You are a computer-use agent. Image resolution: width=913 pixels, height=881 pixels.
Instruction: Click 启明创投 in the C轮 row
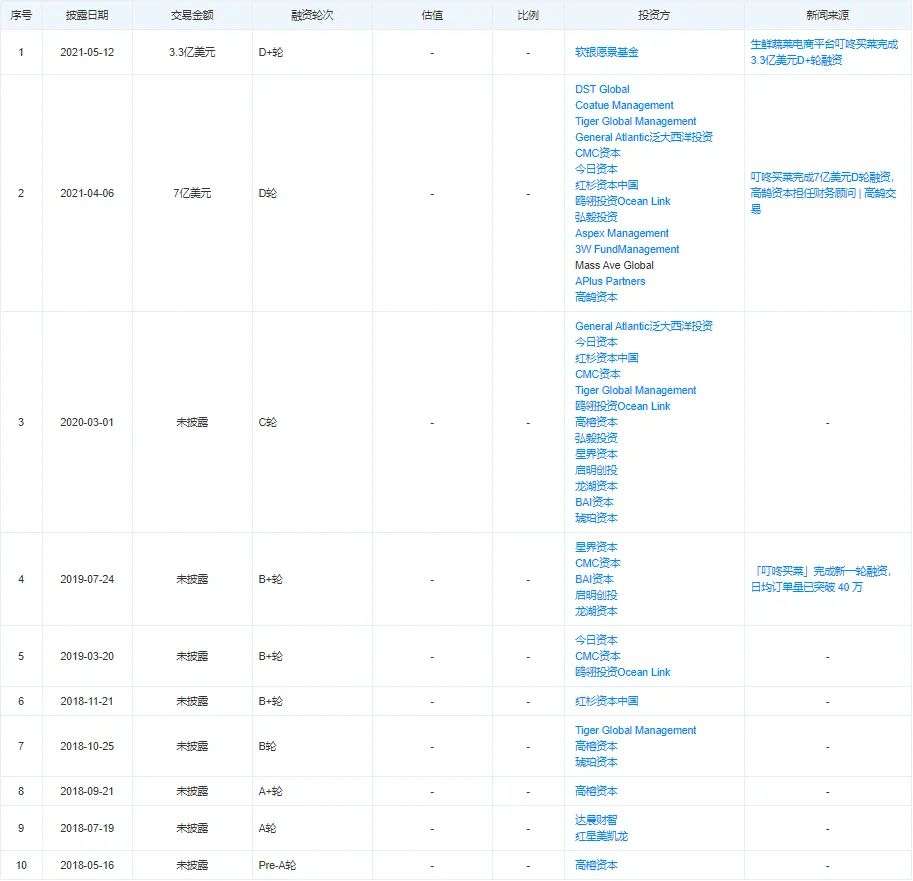pyautogui.click(x=596, y=470)
